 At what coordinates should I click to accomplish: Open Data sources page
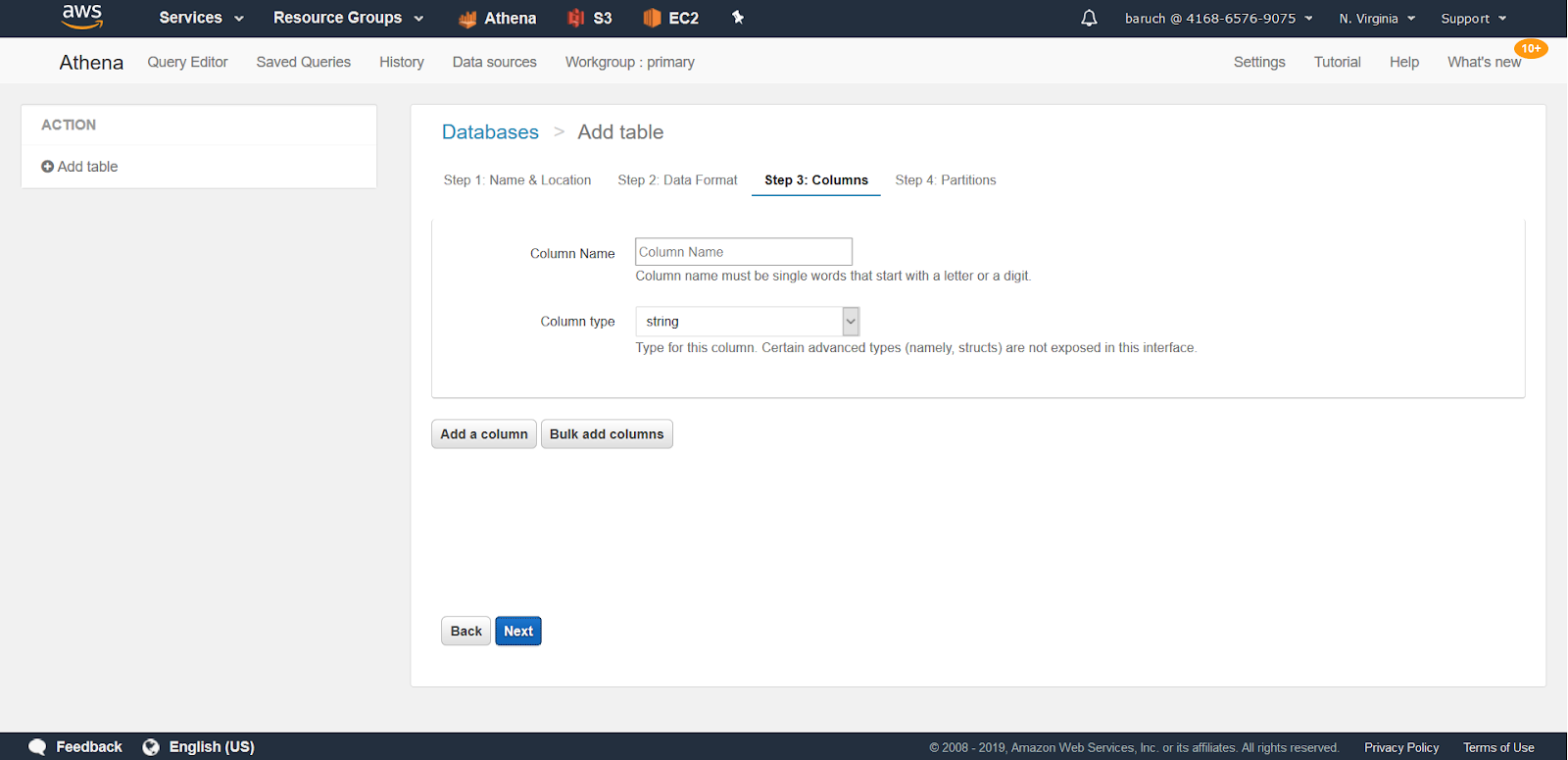click(x=495, y=62)
